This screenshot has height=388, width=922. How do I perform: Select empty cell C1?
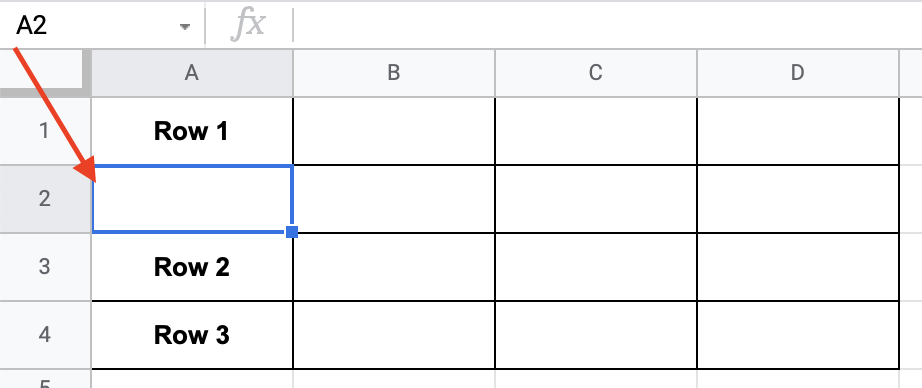(596, 131)
